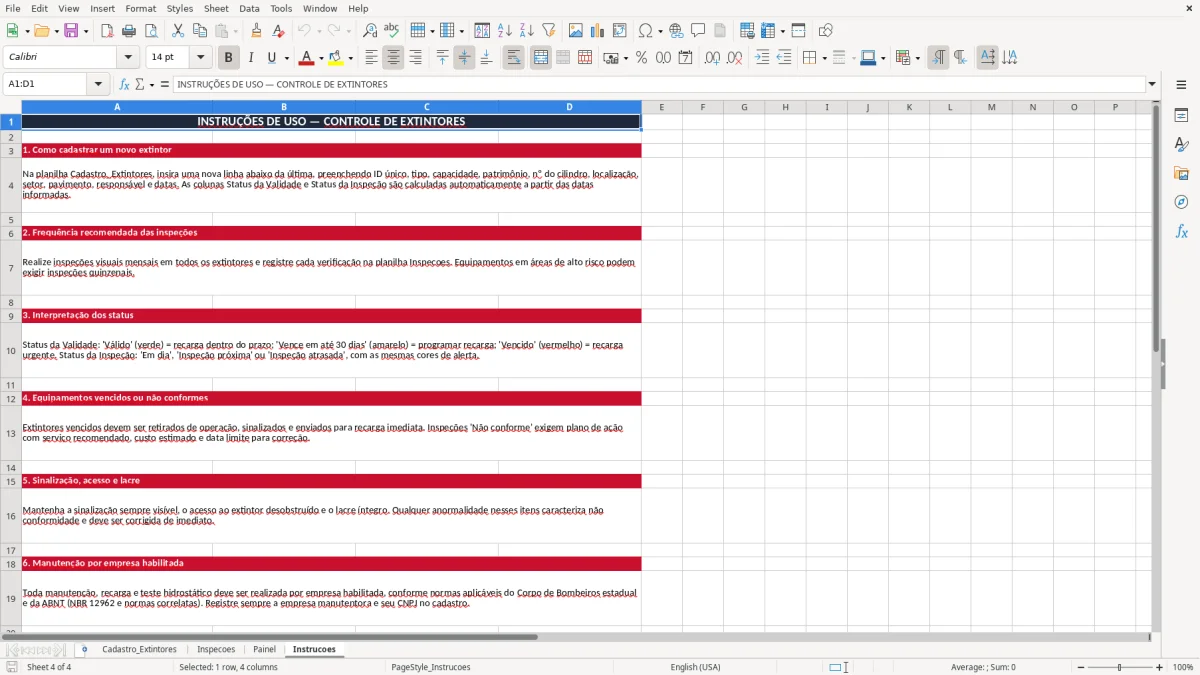Adjust the zoom slider
Viewport: 1200px width, 675px height.
1119,667
